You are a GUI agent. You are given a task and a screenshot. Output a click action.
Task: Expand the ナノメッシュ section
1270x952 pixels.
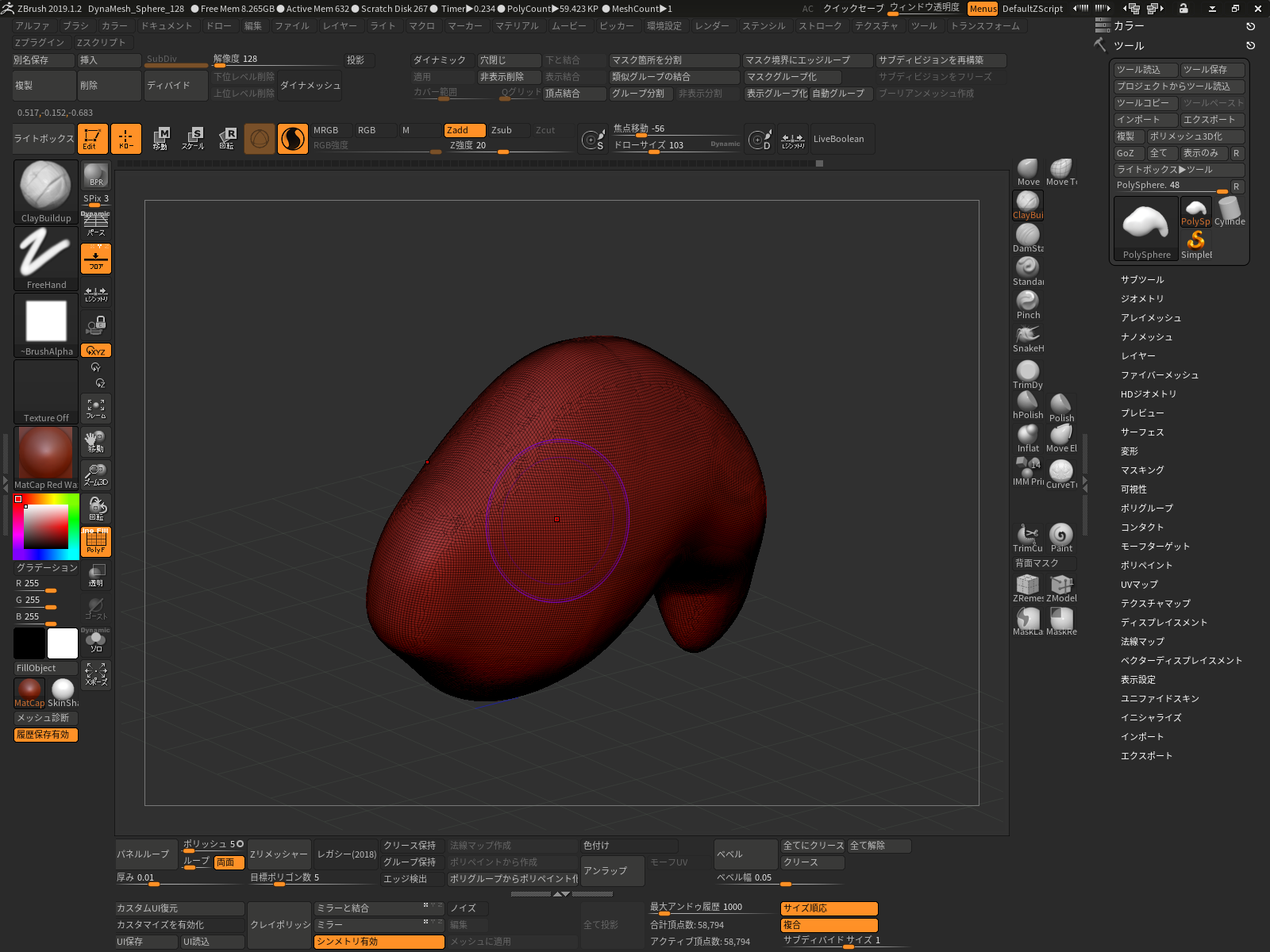point(1147,337)
